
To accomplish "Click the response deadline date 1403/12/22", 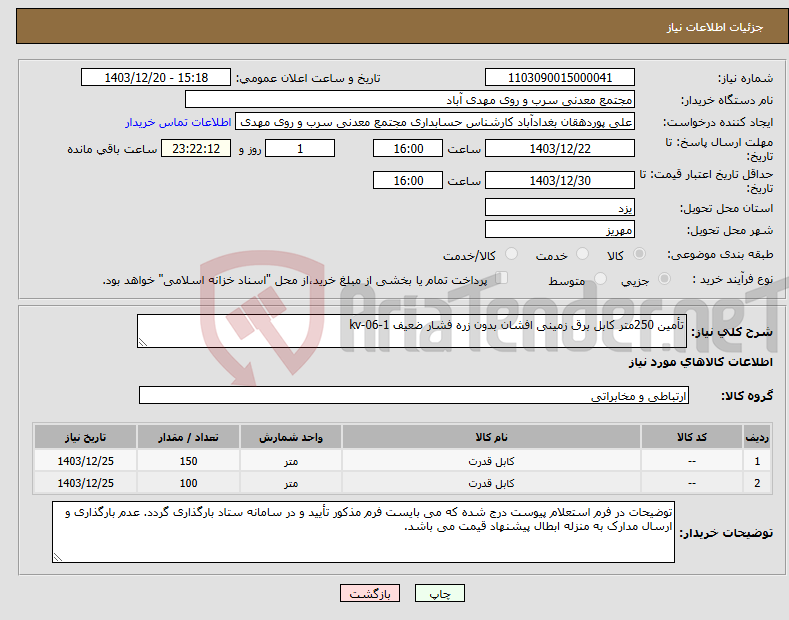I will point(560,148).
